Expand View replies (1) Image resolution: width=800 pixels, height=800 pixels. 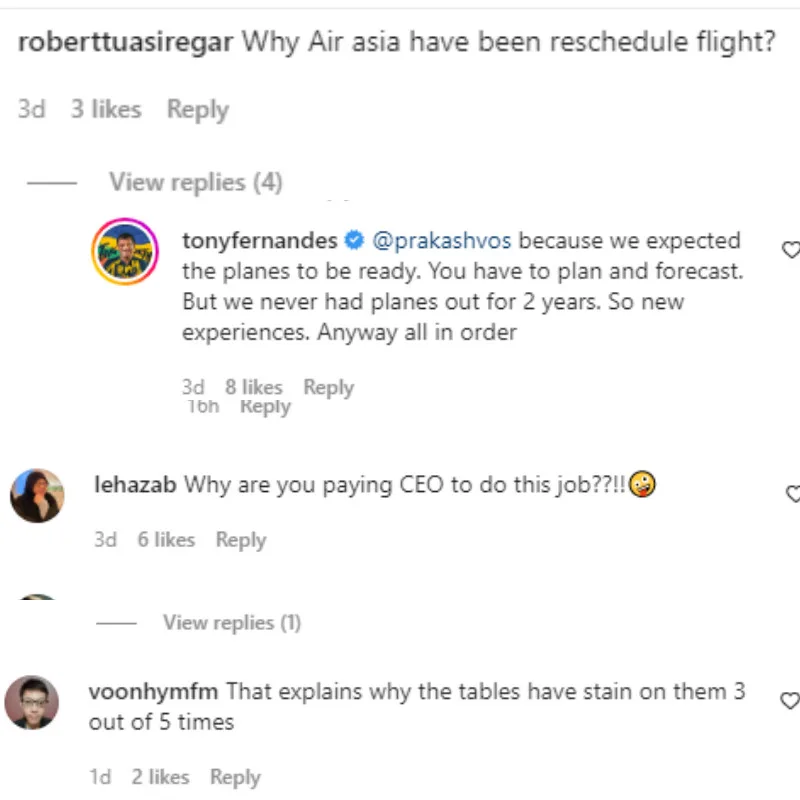coord(231,622)
